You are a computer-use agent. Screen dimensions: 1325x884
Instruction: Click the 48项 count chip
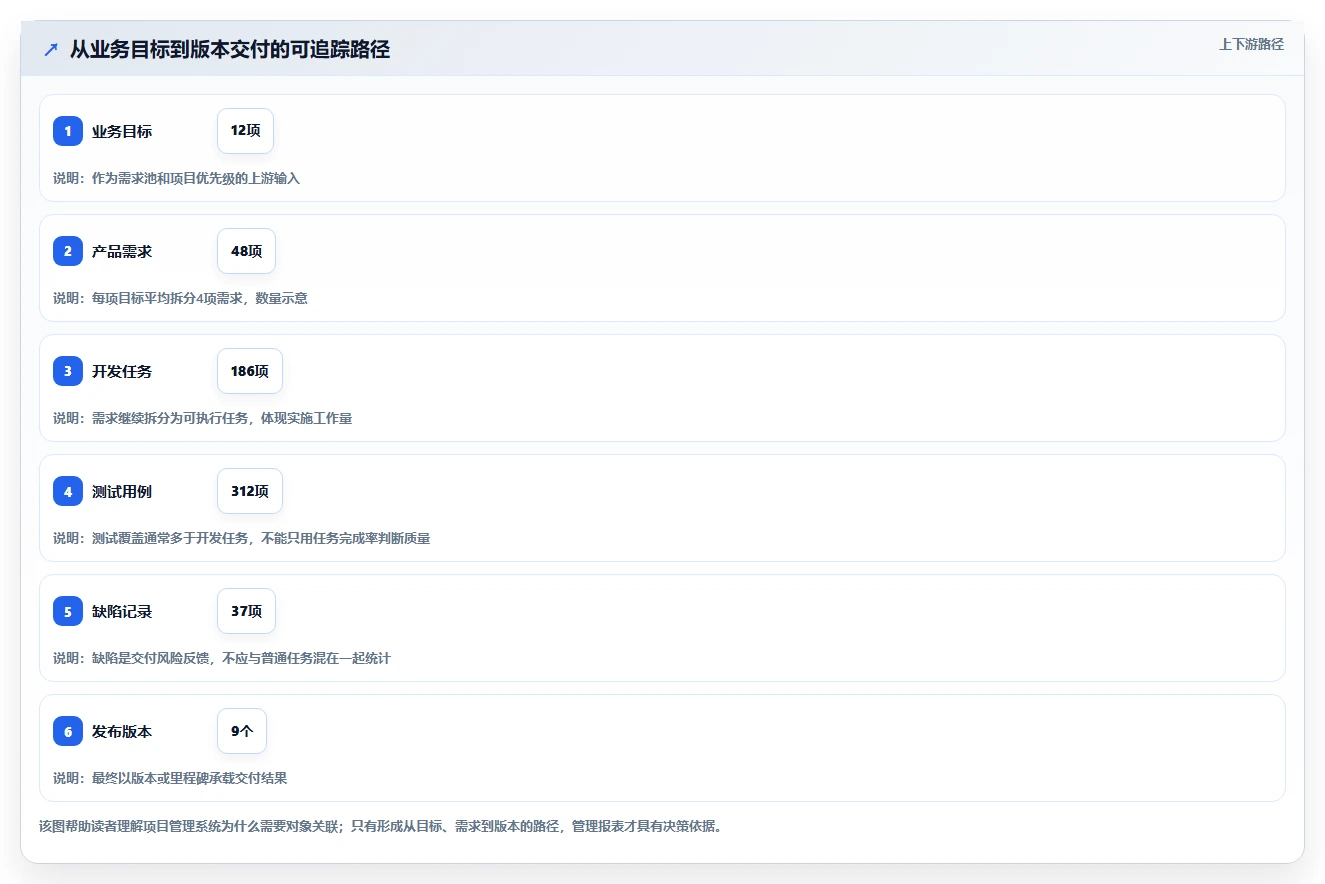coord(246,251)
